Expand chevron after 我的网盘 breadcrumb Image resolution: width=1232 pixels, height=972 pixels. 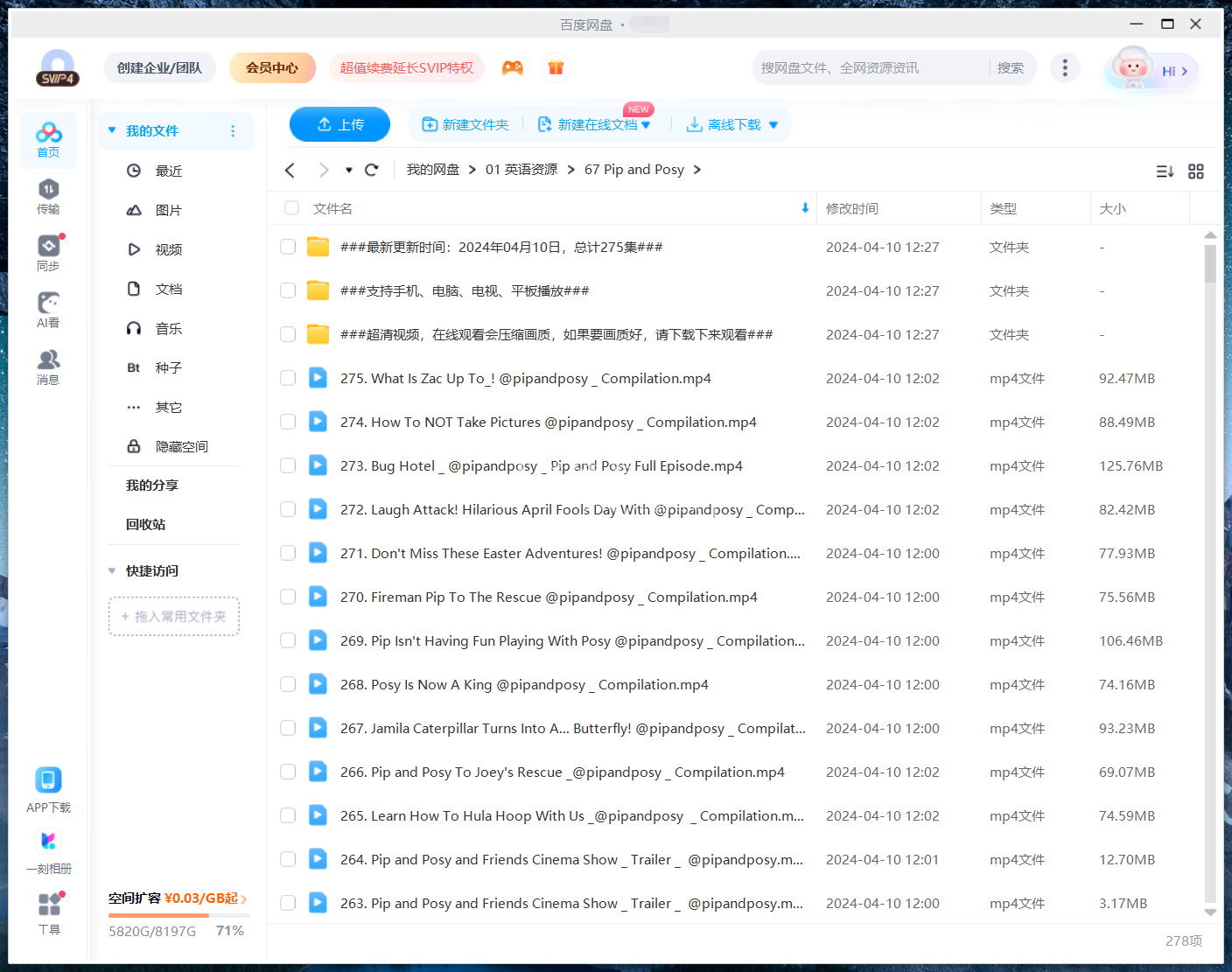coord(472,170)
